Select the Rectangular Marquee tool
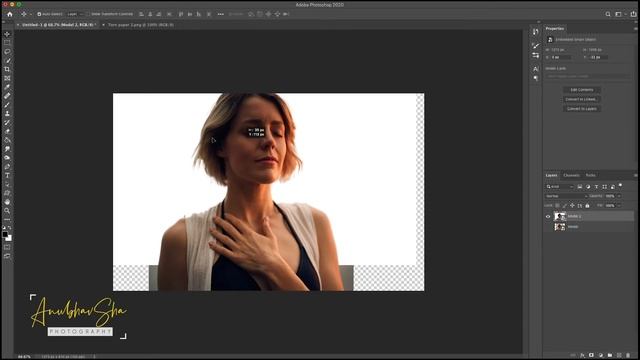 point(7,43)
